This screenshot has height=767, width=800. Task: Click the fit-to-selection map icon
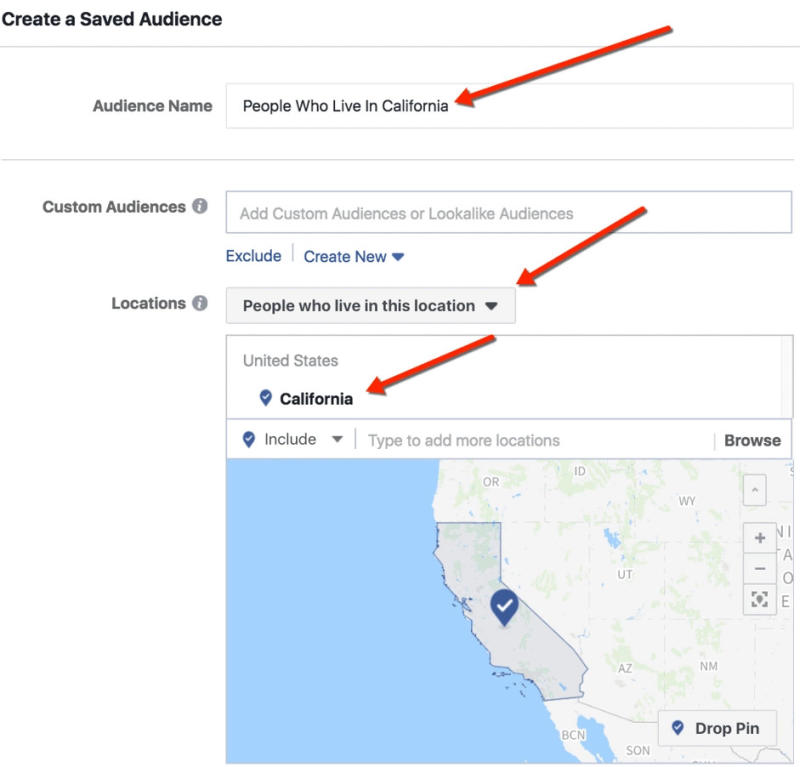coord(760,599)
